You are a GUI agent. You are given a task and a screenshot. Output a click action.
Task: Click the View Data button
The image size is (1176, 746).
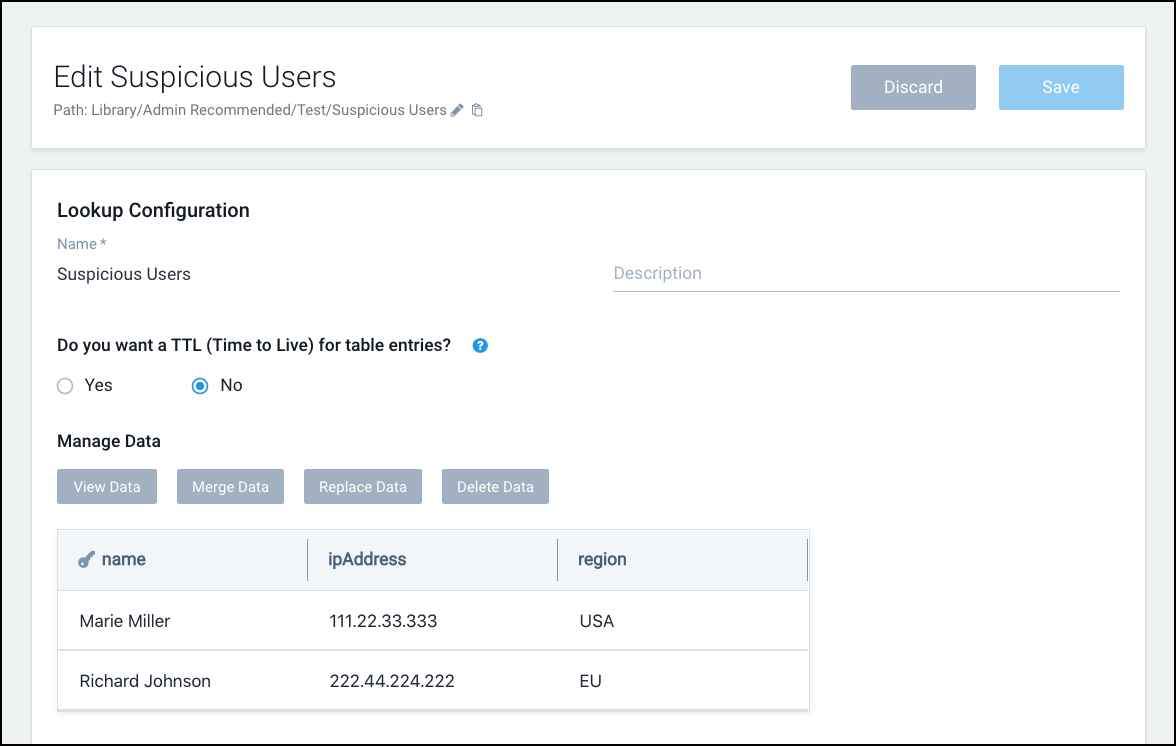[107, 486]
